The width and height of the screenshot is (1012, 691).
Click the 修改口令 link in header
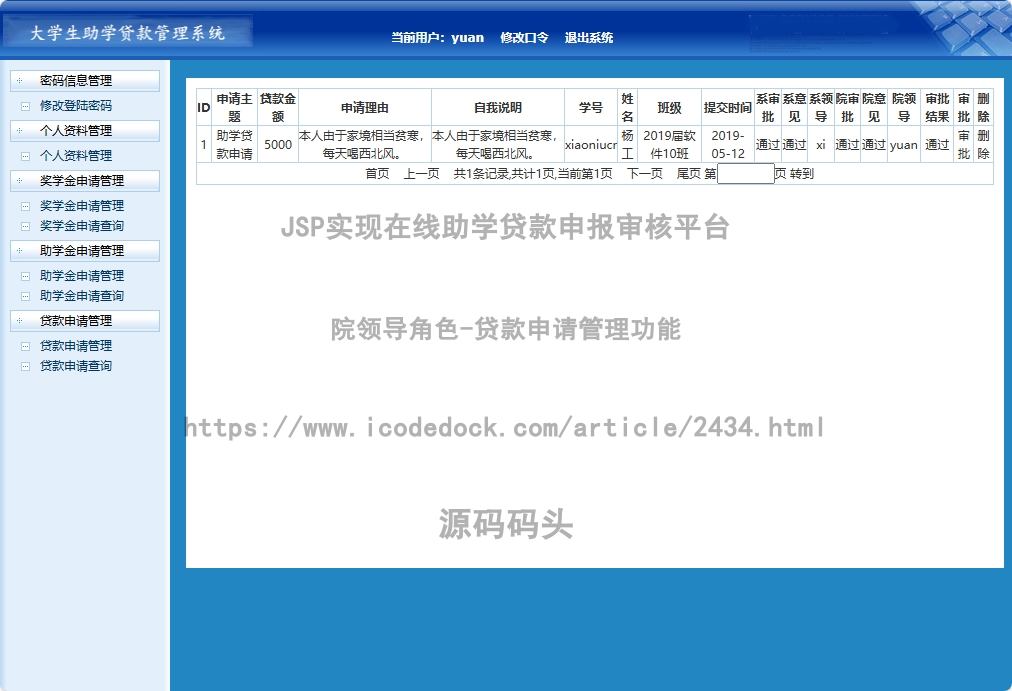click(x=524, y=37)
